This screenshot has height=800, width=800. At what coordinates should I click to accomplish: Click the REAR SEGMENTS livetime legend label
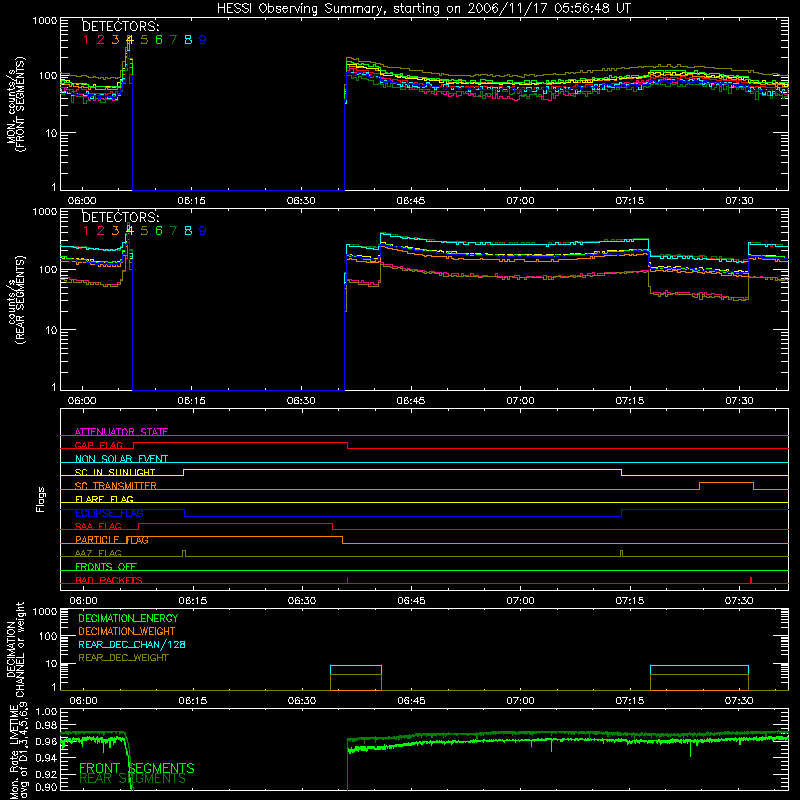tap(133, 779)
